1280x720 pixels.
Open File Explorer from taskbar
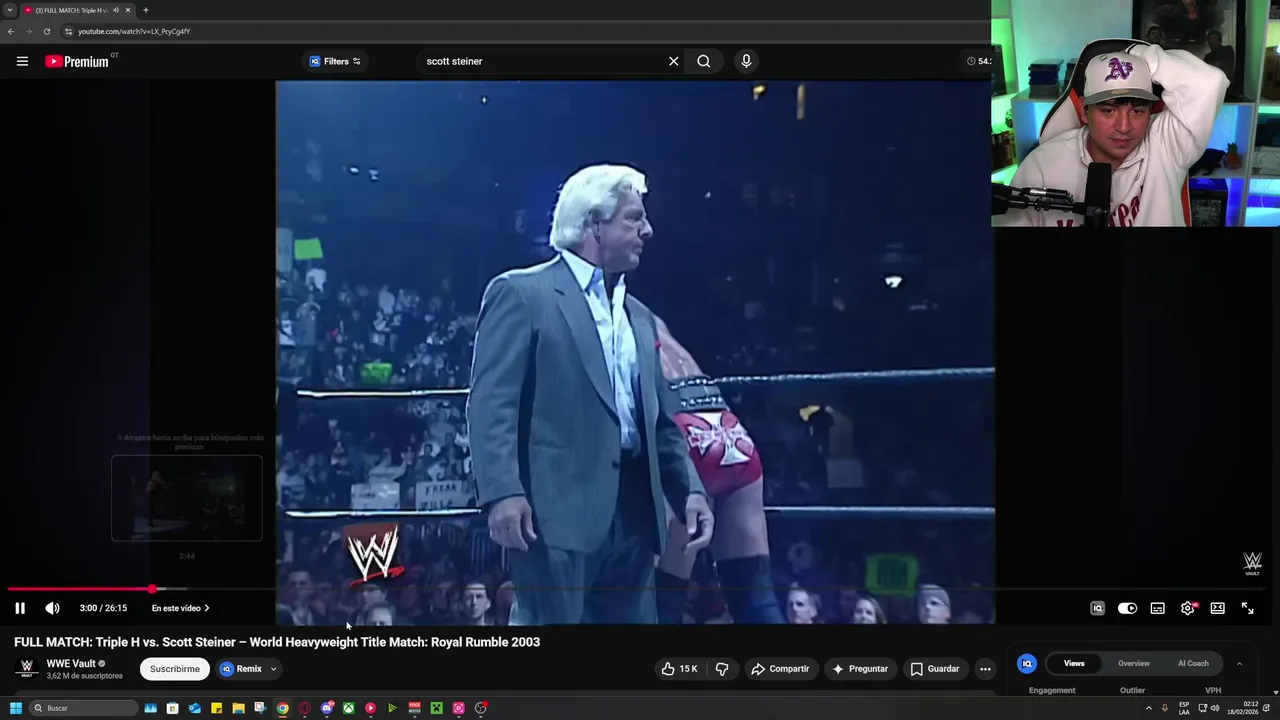click(x=238, y=708)
